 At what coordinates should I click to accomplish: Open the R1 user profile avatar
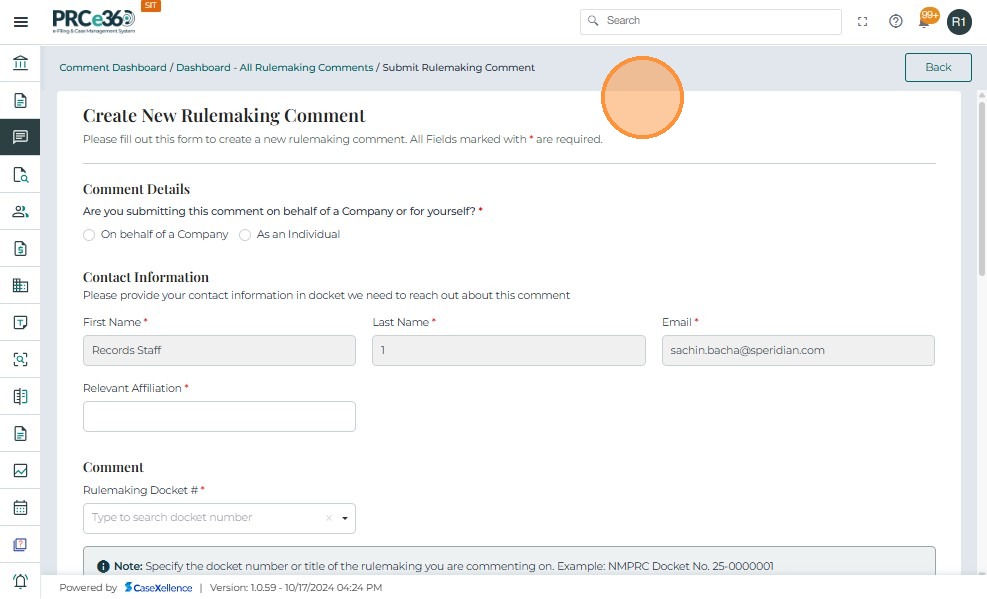point(959,21)
